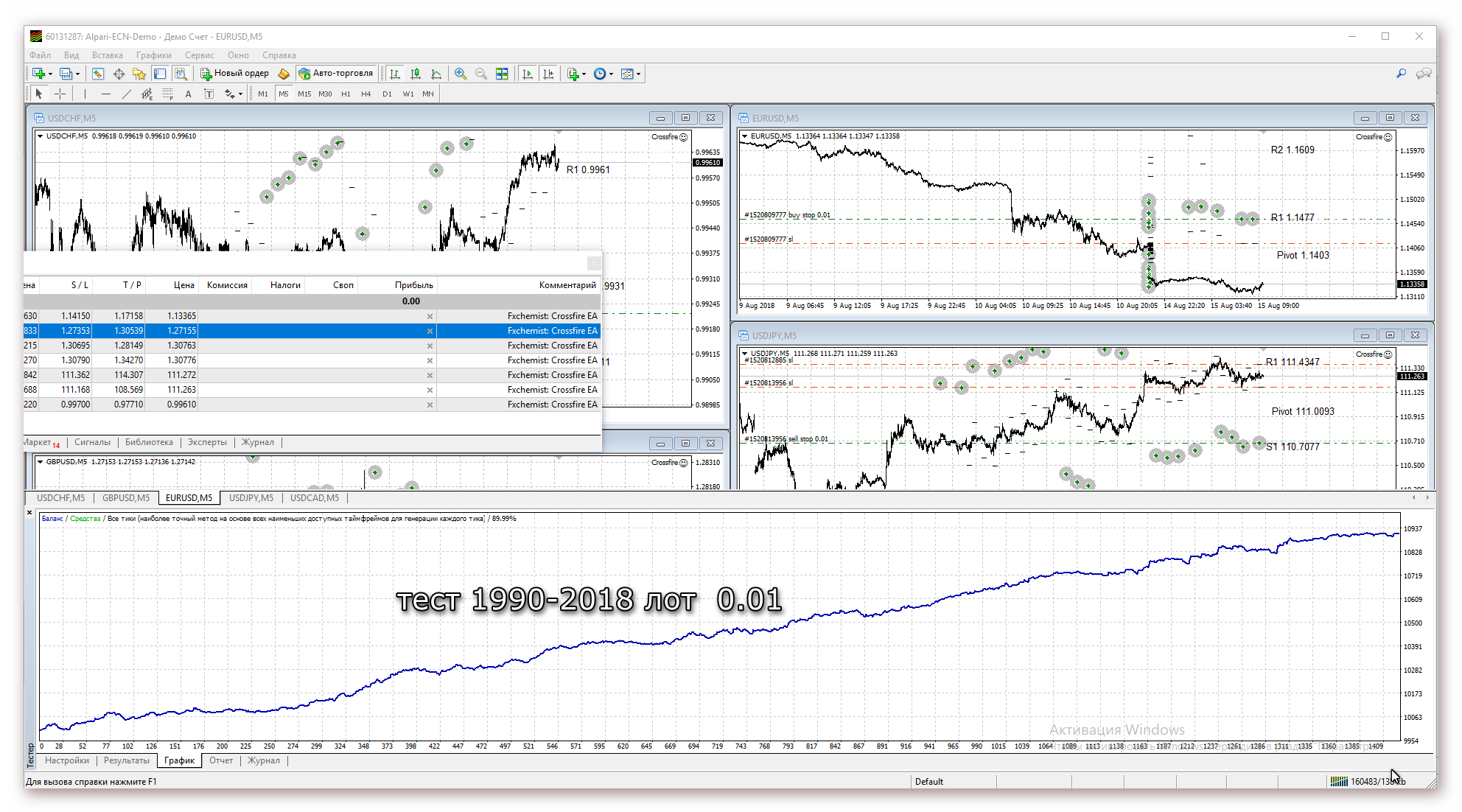This screenshot has height=812, width=1462.
Task: Select the text tool A
Action: 189,94
